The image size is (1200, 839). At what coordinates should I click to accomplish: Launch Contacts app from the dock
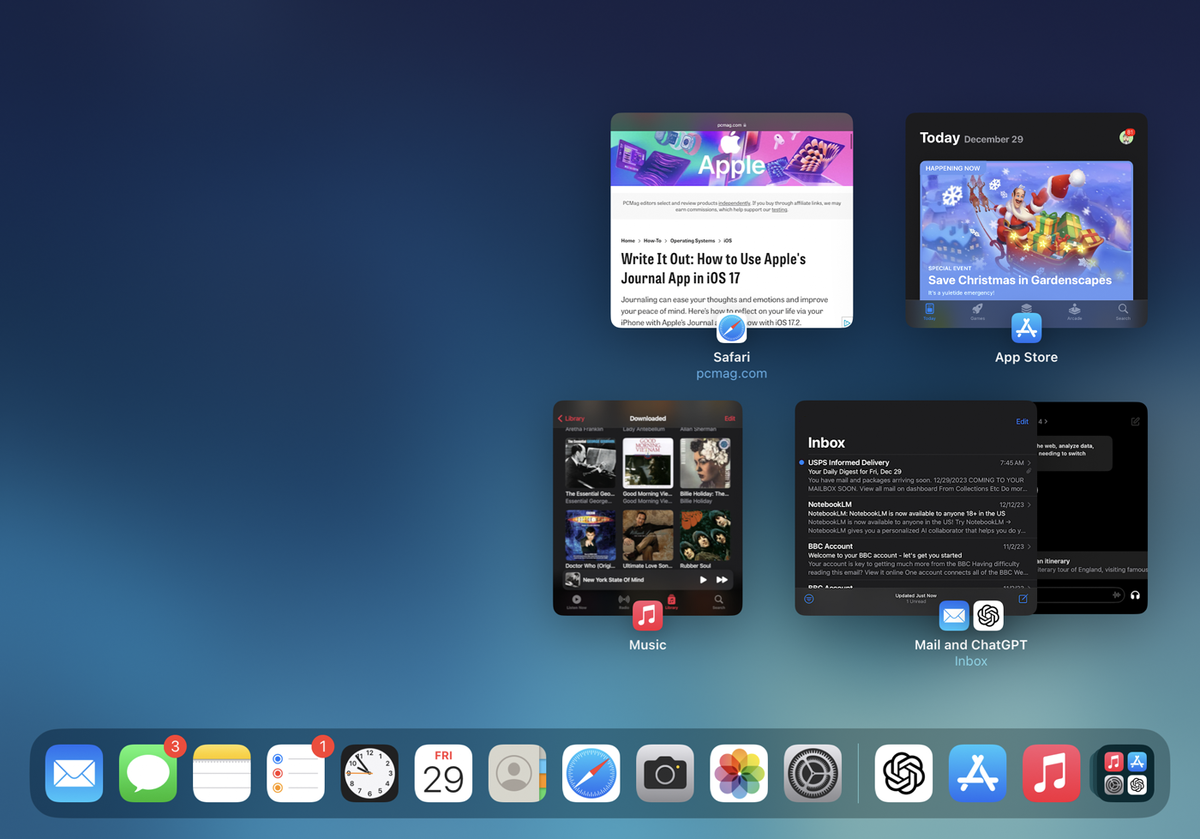[x=517, y=773]
